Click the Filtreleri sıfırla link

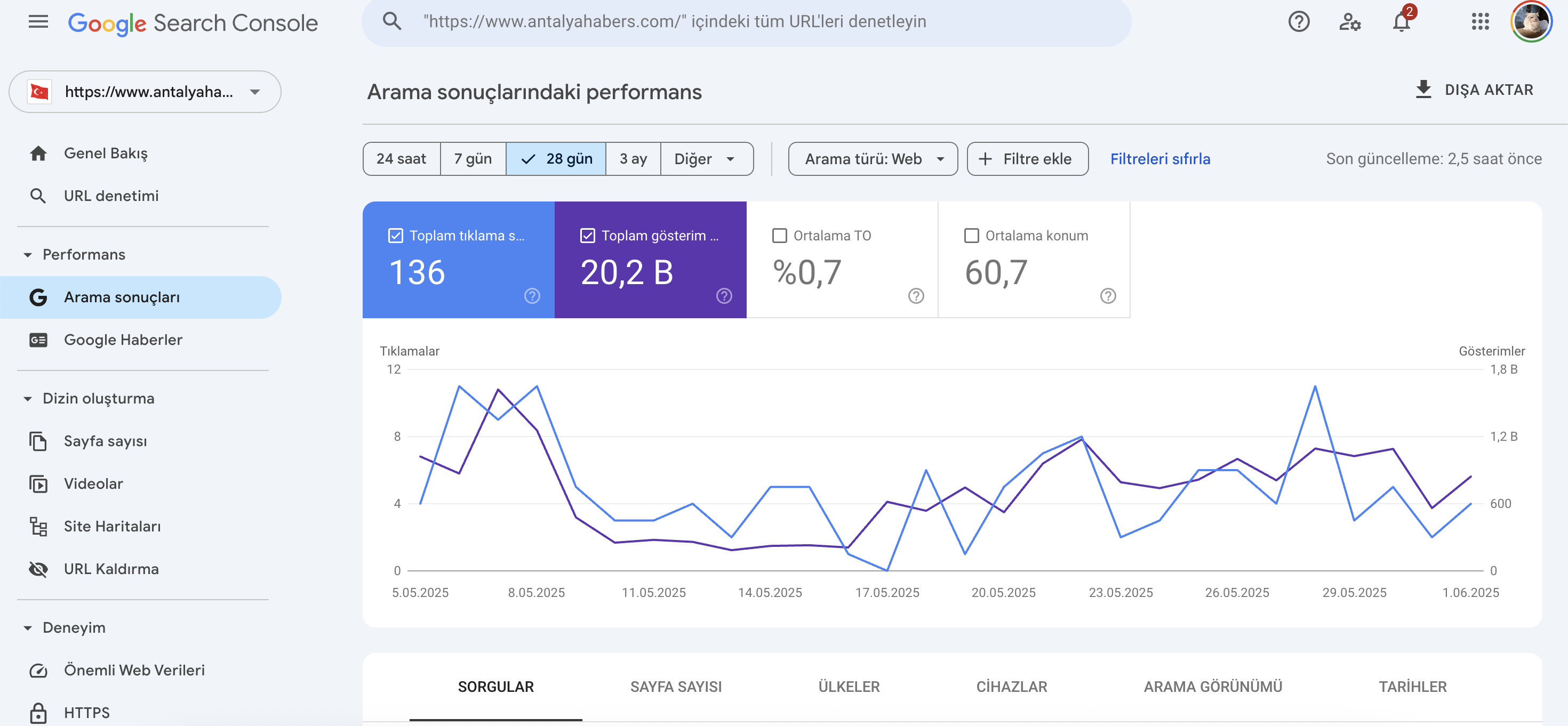1160,159
